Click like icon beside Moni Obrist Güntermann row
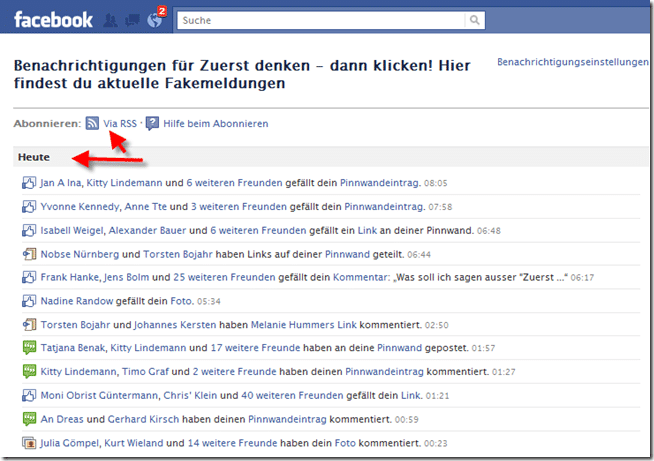This screenshot has width=654, height=461. 29,395
